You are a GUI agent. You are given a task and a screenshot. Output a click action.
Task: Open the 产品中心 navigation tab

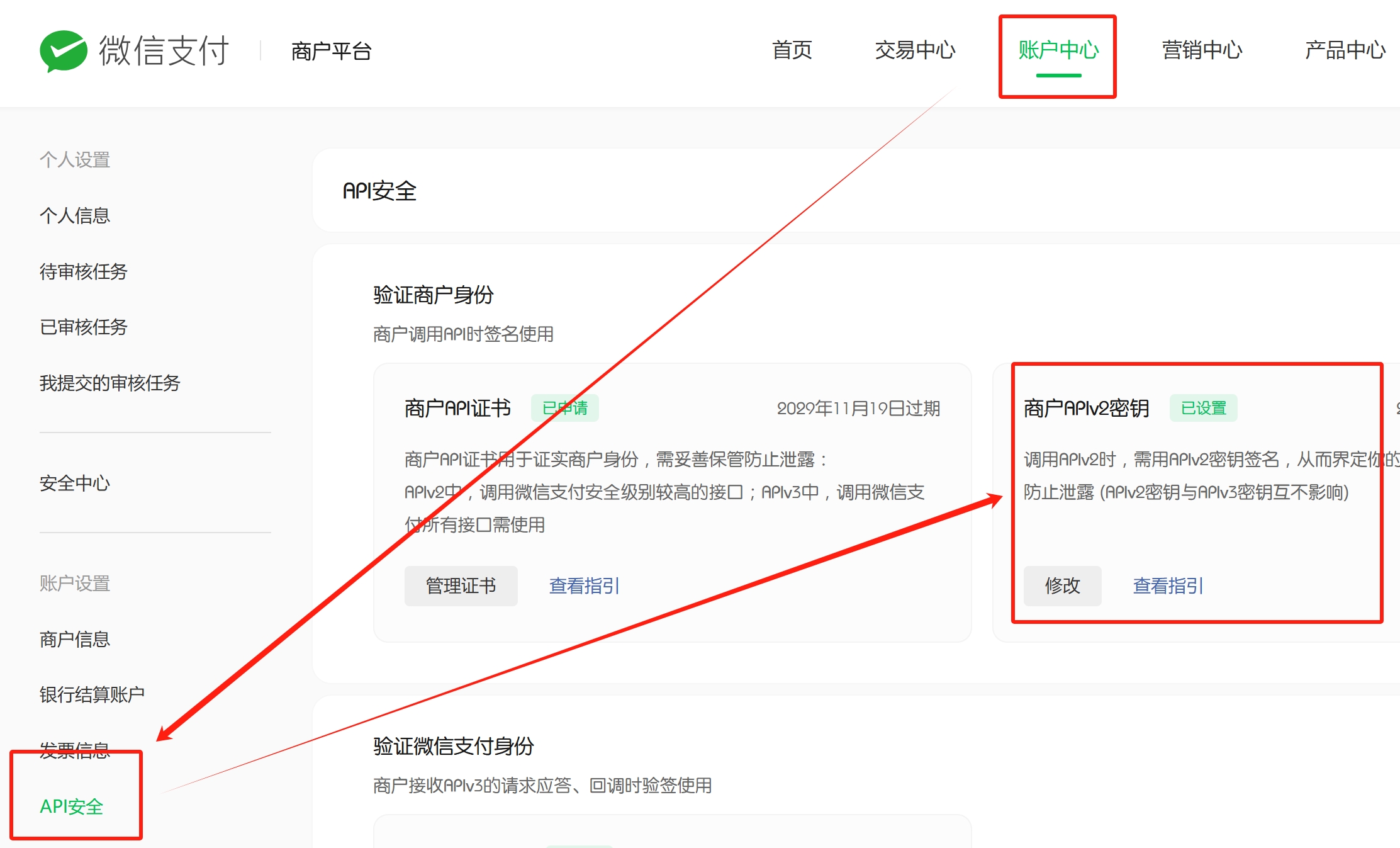tap(1345, 50)
